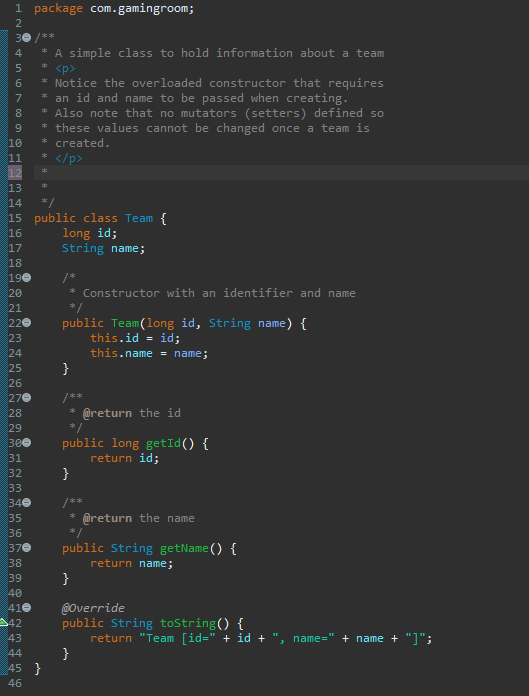Collapse the class Javadoc comment at line 3

pos(27,38)
